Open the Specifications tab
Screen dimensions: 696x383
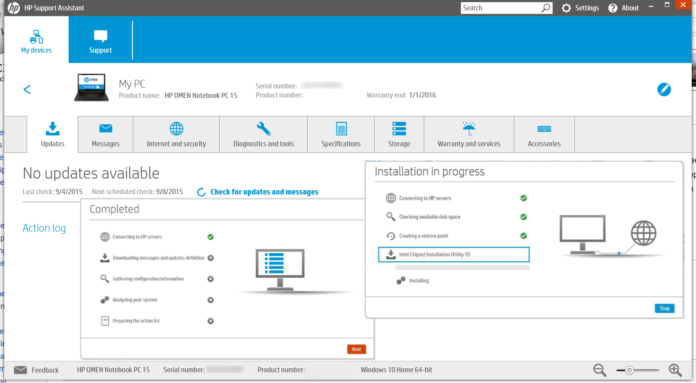[x=341, y=134]
